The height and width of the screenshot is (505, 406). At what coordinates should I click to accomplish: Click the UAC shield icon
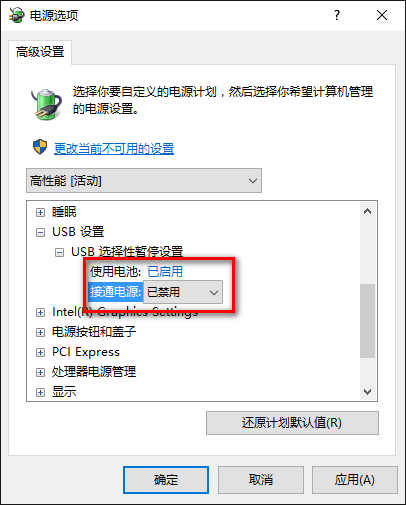coord(40,147)
